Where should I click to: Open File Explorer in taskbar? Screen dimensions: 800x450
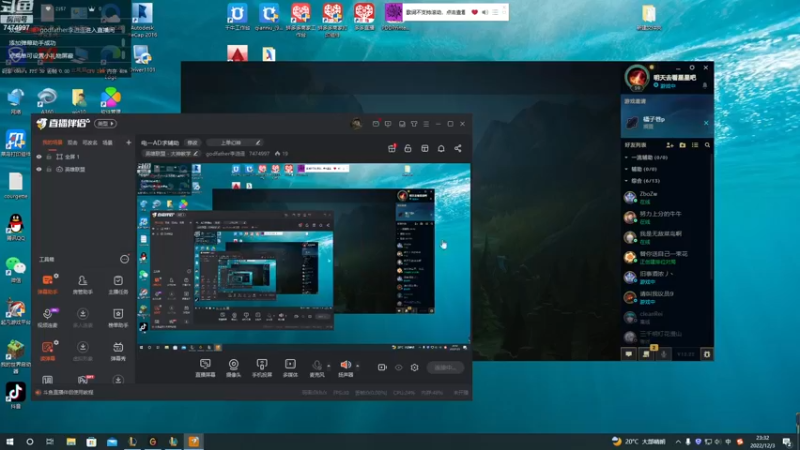pyautogui.click(x=71, y=442)
